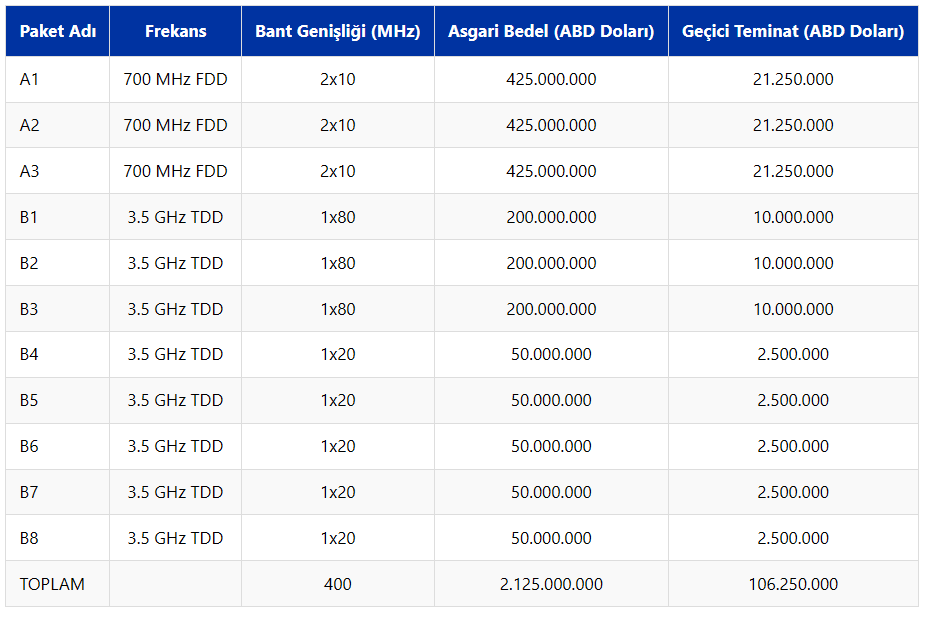The height and width of the screenshot is (617, 928).
Task: Select the A1 package row label
Action: pyautogui.click(x=29, y=79)
